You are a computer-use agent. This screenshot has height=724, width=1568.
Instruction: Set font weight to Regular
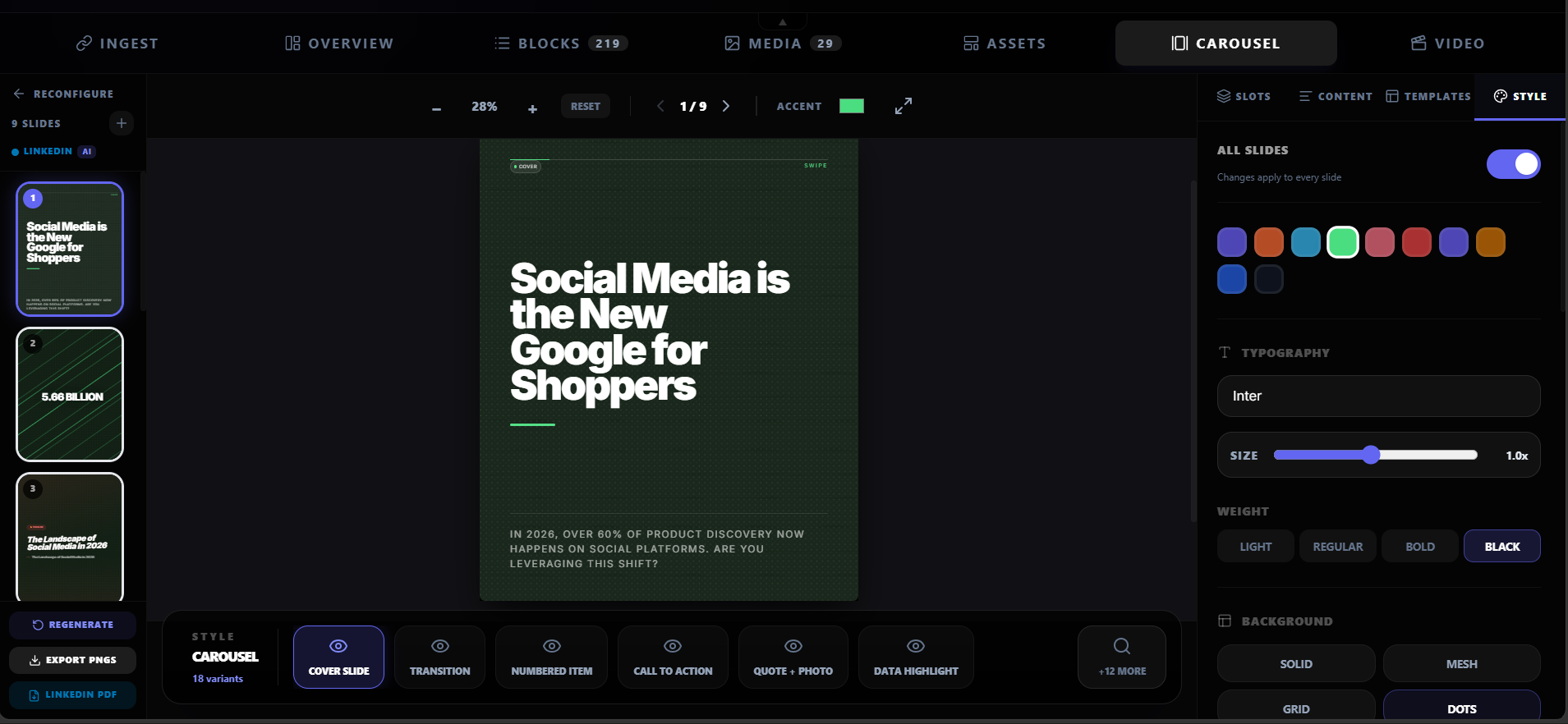1338,547
